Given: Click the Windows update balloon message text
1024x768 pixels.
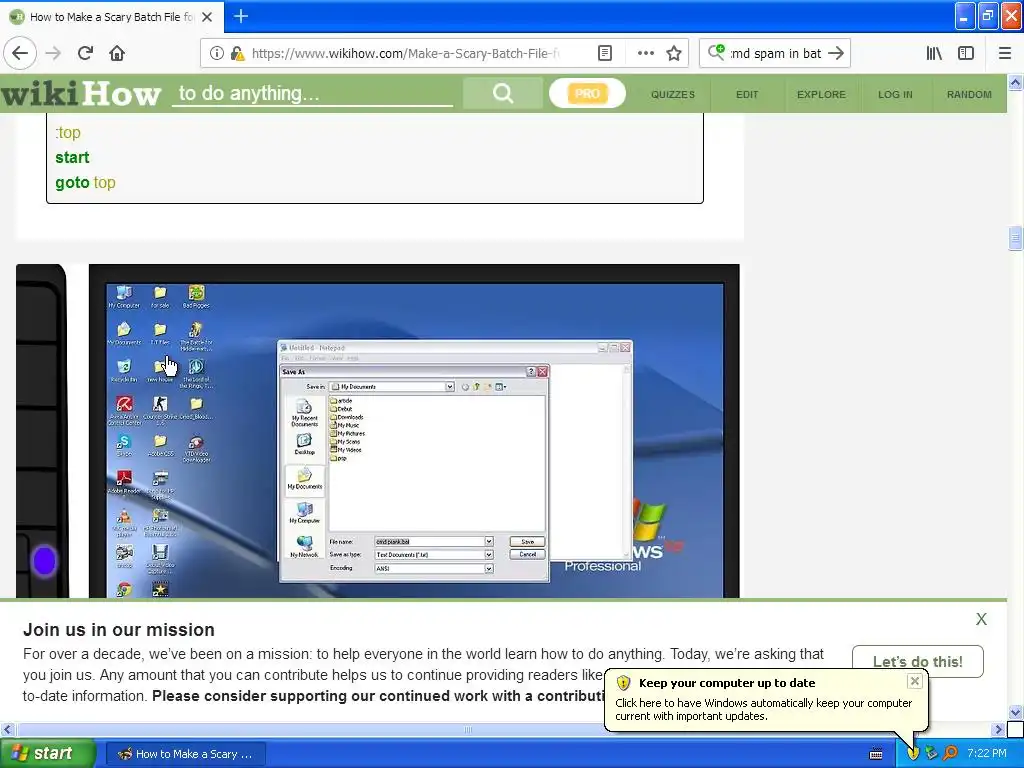Looking at the screenshot, I should pos(763,709).
